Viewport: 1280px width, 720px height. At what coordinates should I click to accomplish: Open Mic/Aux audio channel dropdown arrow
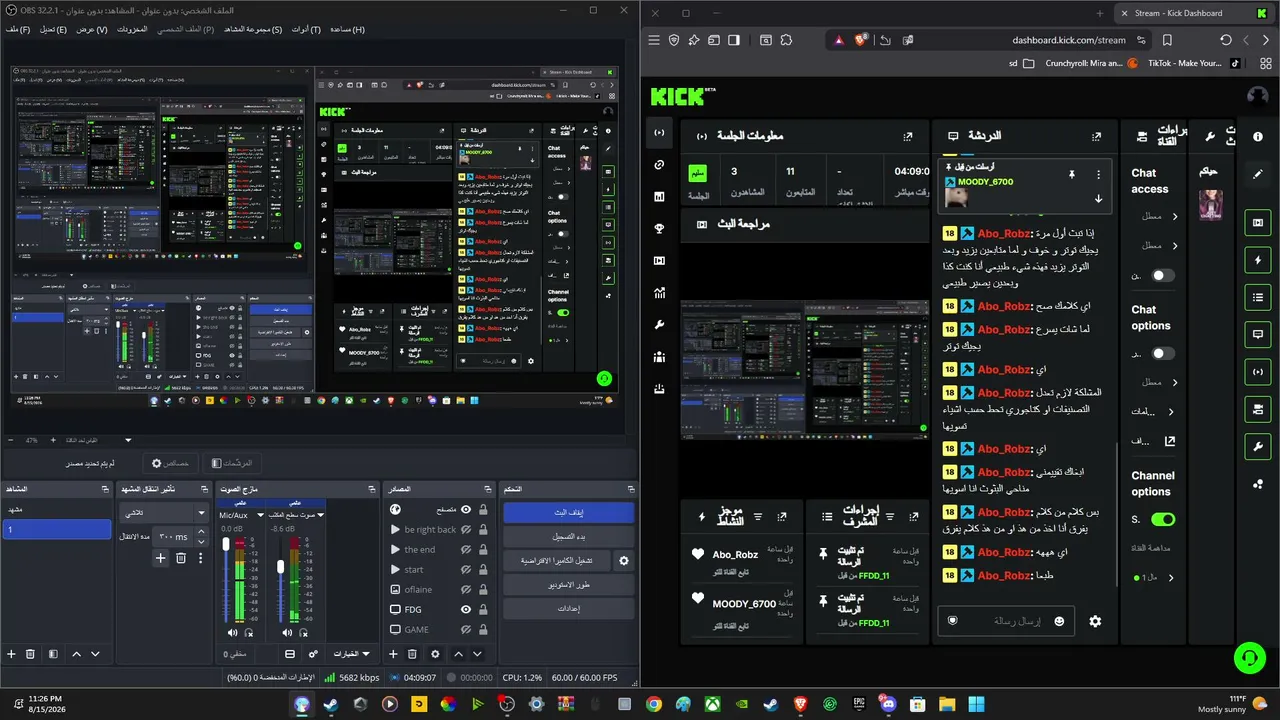(260, 515)
